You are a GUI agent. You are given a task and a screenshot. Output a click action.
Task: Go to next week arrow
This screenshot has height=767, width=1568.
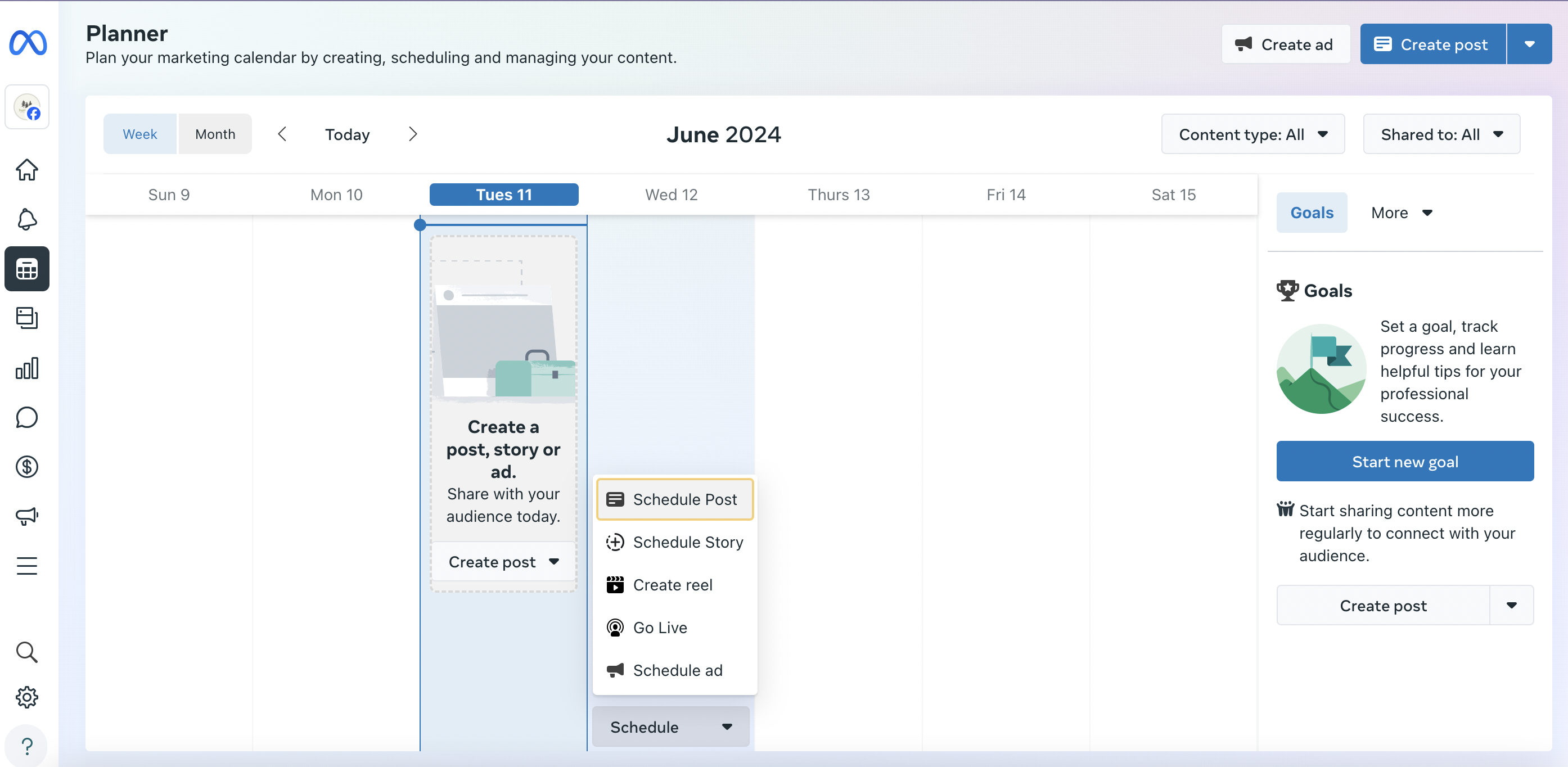pos(413,134)
